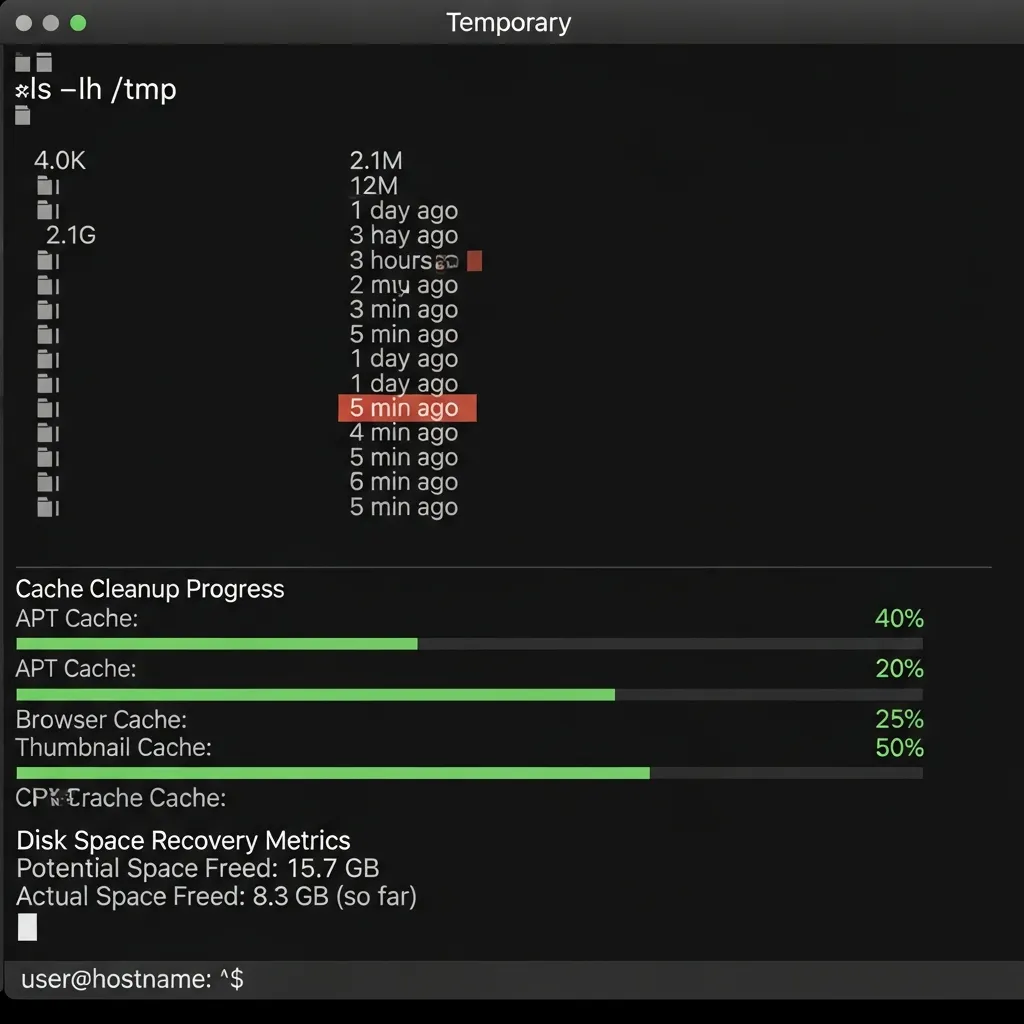Click the small file icon below the ls line
1024x1024 pixels.
pos(21,116)
